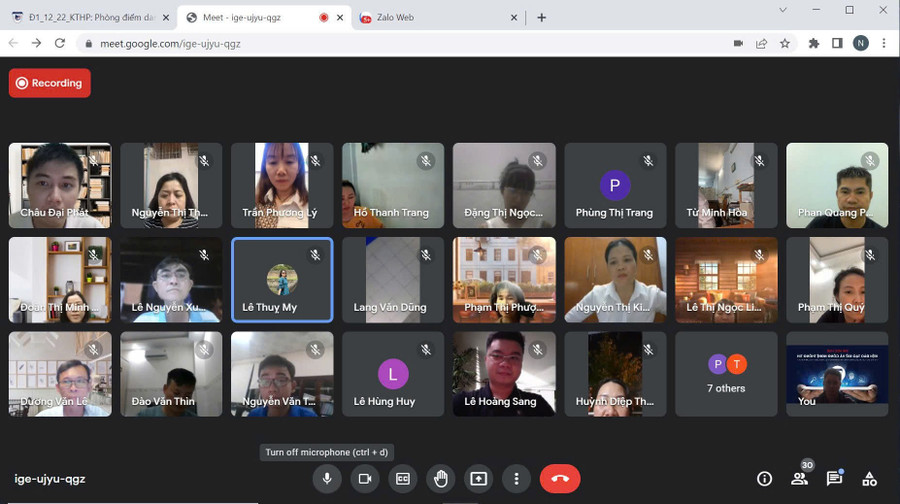Open the chat with everyone icon
The width and height of the screenshot is (900, 504).
tap(835, 478)
